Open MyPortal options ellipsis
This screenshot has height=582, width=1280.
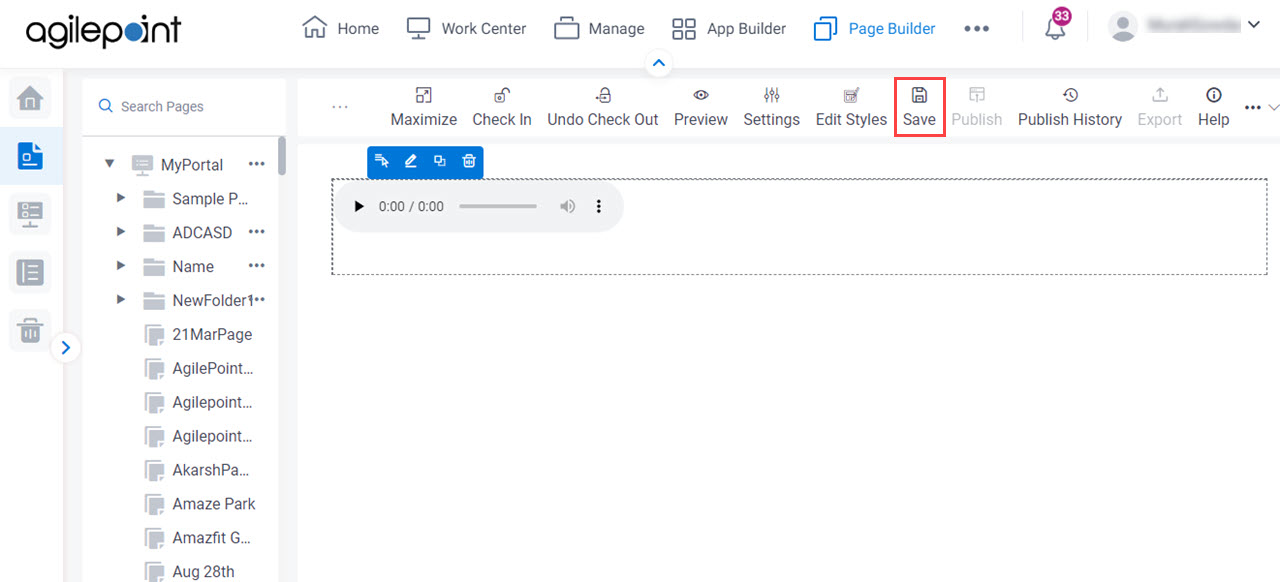click(257, 164)
